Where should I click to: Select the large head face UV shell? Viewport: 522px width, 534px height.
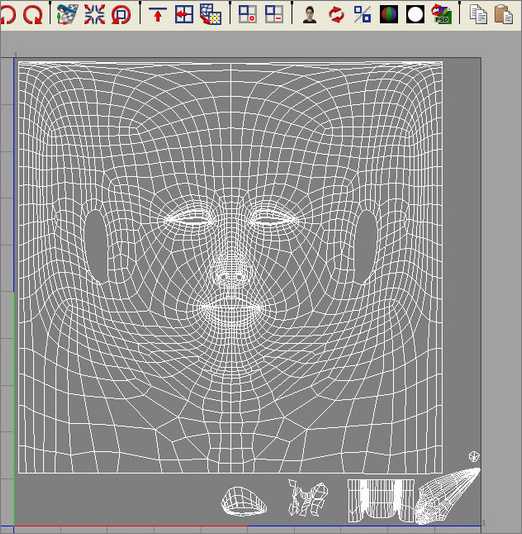click(231, 267)
